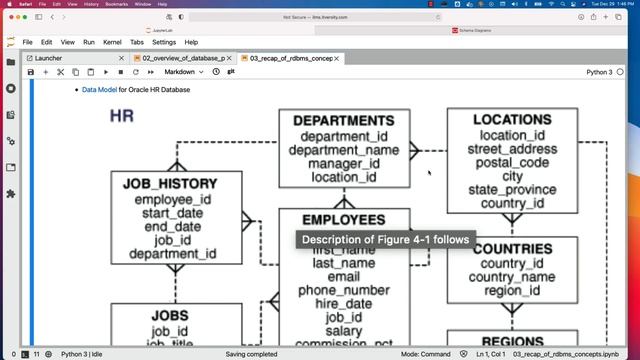Cut selected cells with scissors icon
Image resolution: width=640 pixels, height=360 pixels.
click(x=60, y=72)
